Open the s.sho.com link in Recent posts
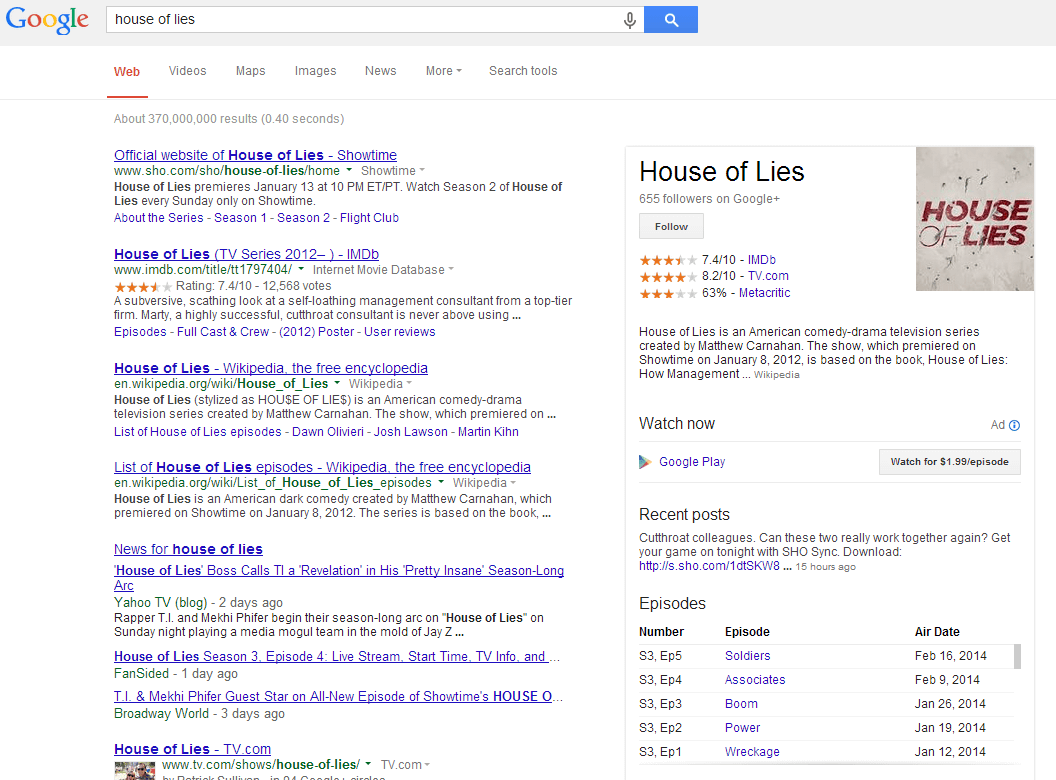The image size is (1056, 780). point(709,566)
